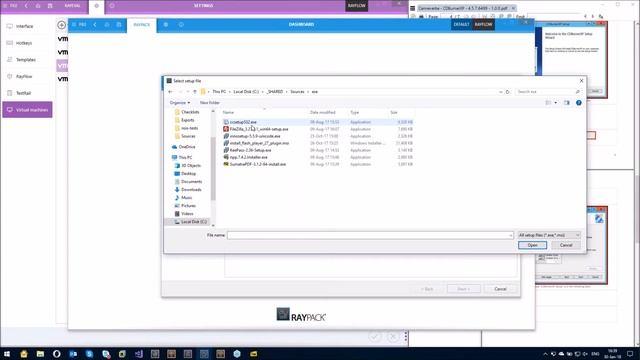The width and height of the screenshot is (640, 360).
Task: Go up one folder level arrow
Action: tap(195, 92)
